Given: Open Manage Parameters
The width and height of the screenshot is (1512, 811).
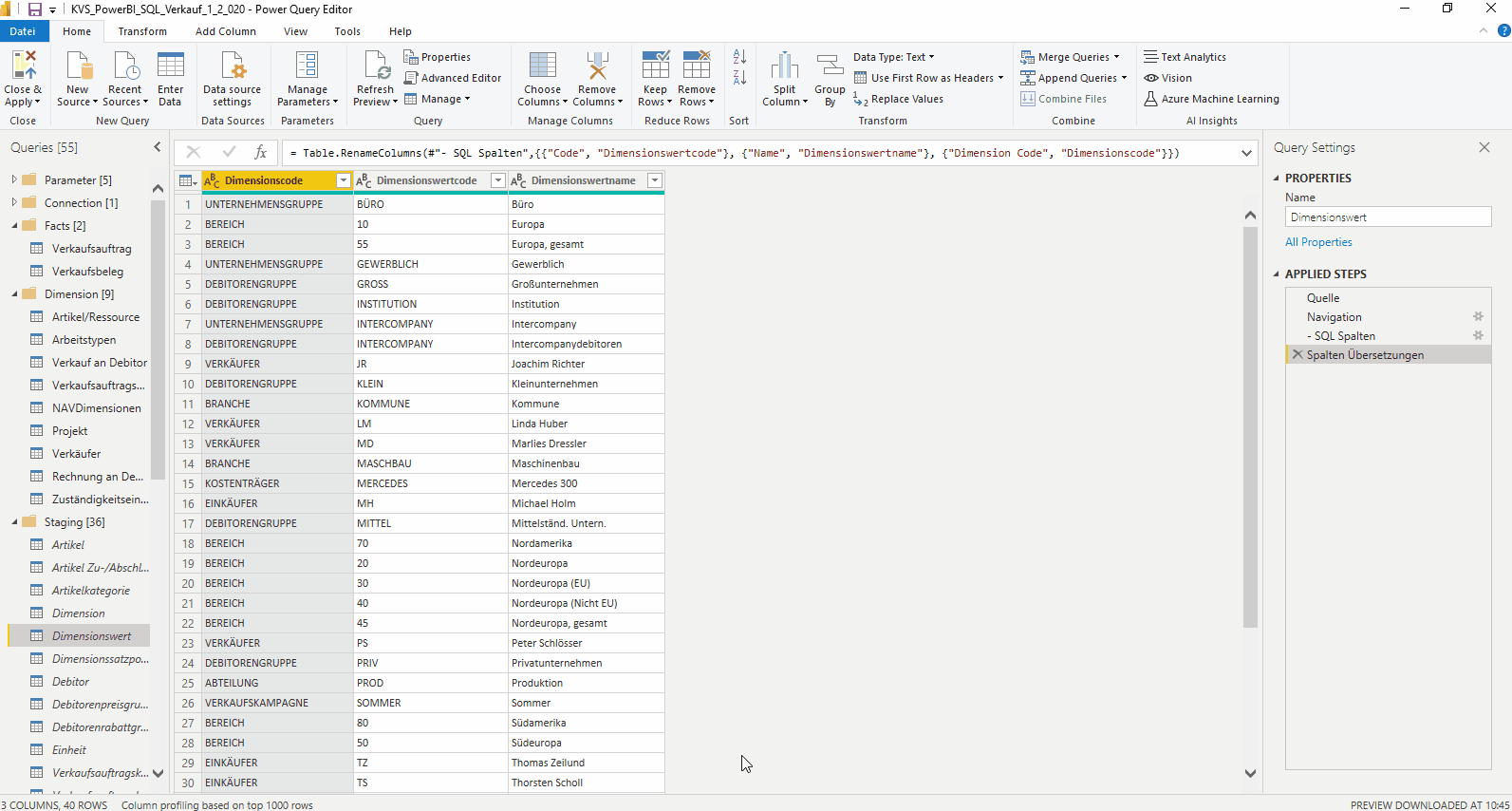Looking at the screenshot, I should pyautogui.click(x=307, y=80).
